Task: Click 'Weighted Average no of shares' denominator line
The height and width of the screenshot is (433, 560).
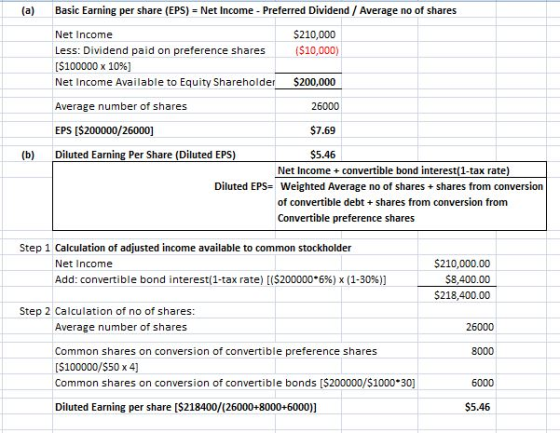Action: (x=411, y=186)
